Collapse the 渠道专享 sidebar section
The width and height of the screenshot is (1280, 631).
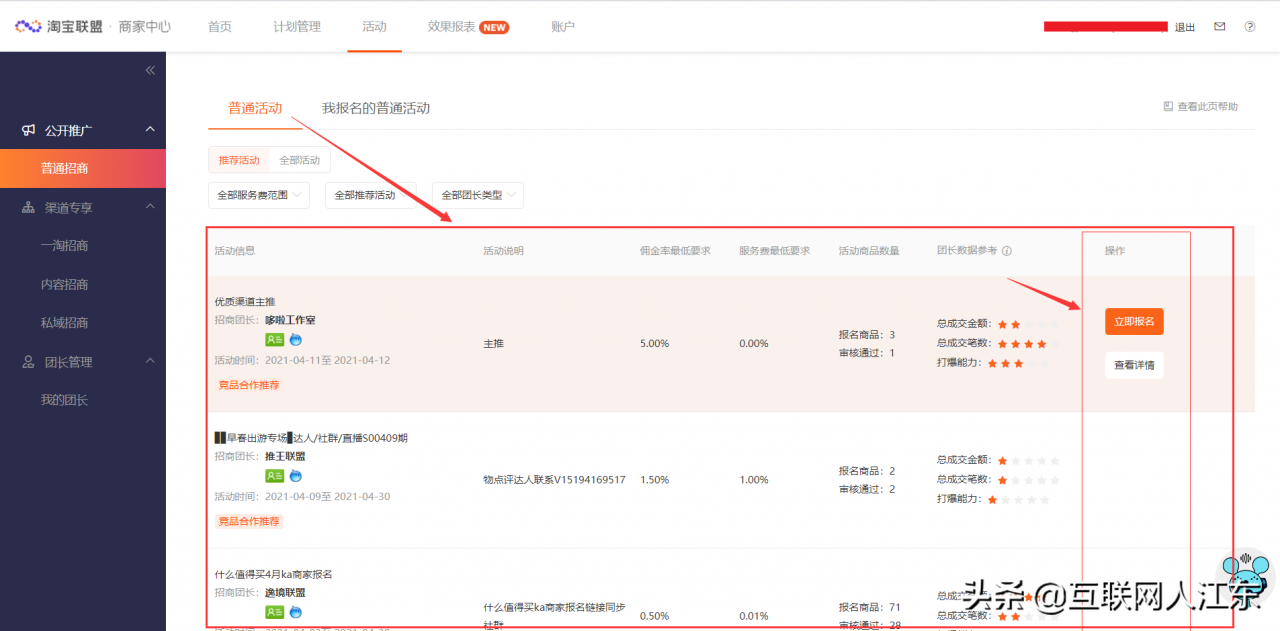(150, 207)
